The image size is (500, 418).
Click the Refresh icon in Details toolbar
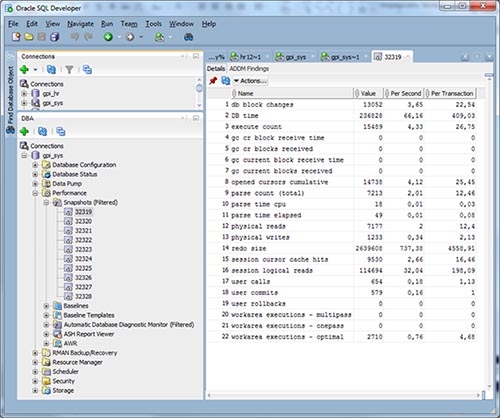pos(226,81)
